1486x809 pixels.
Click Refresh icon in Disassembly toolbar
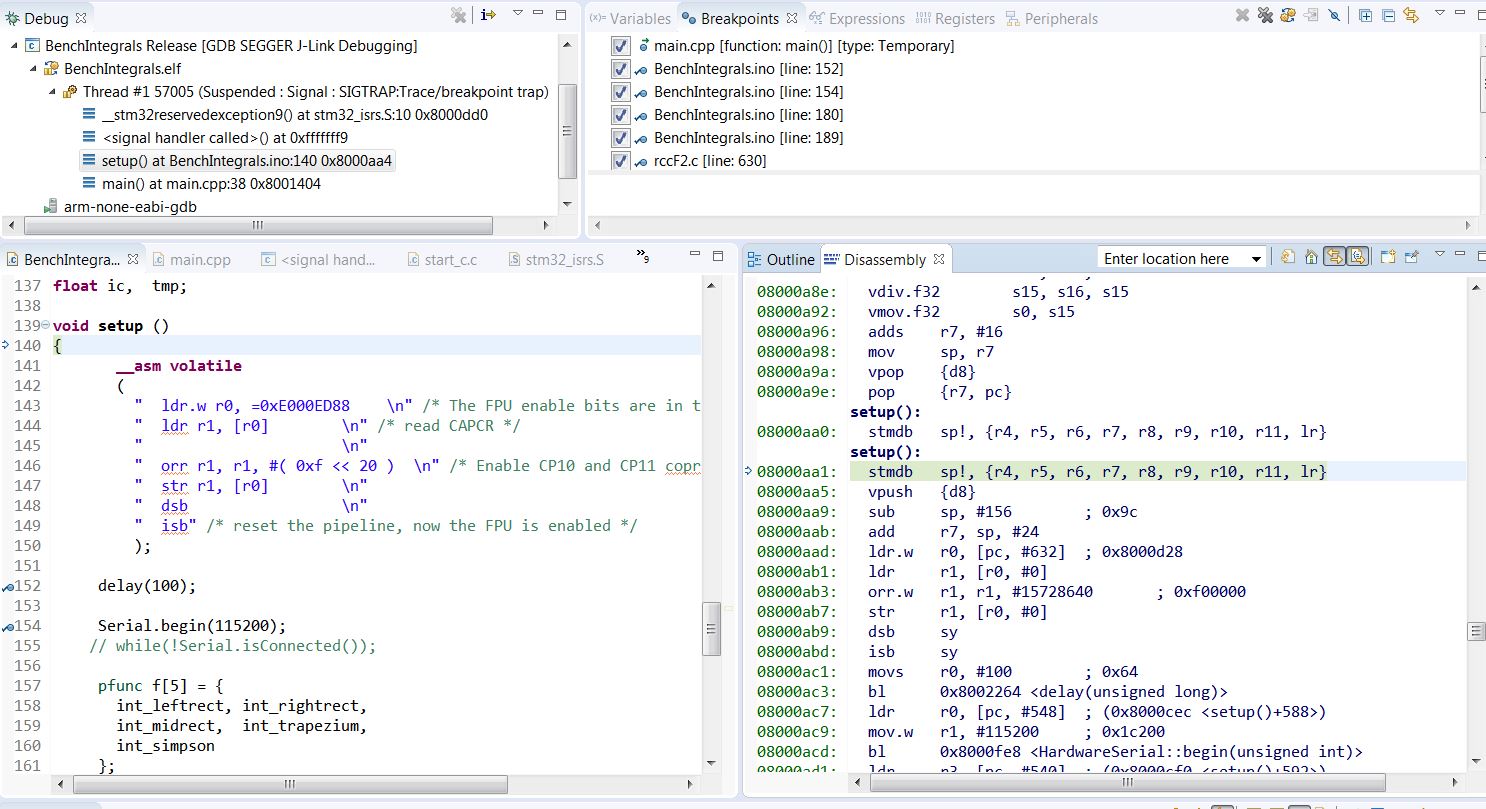(1288, 257)
